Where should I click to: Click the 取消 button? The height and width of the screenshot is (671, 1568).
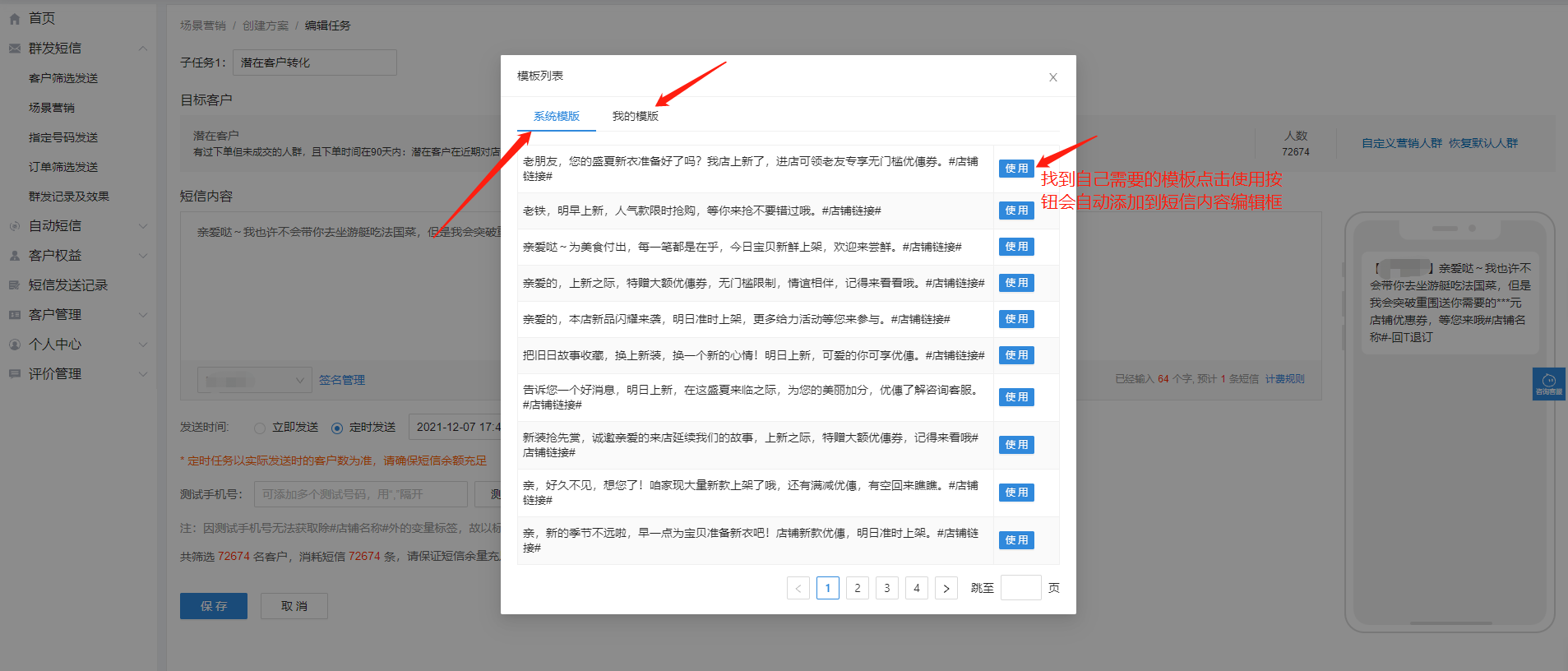tap(294, 606)
